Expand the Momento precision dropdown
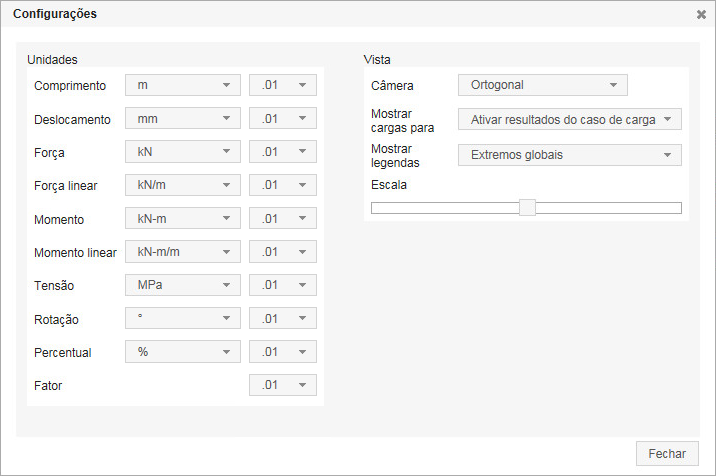Screen dimensions: 716x476 coord(283,219)
